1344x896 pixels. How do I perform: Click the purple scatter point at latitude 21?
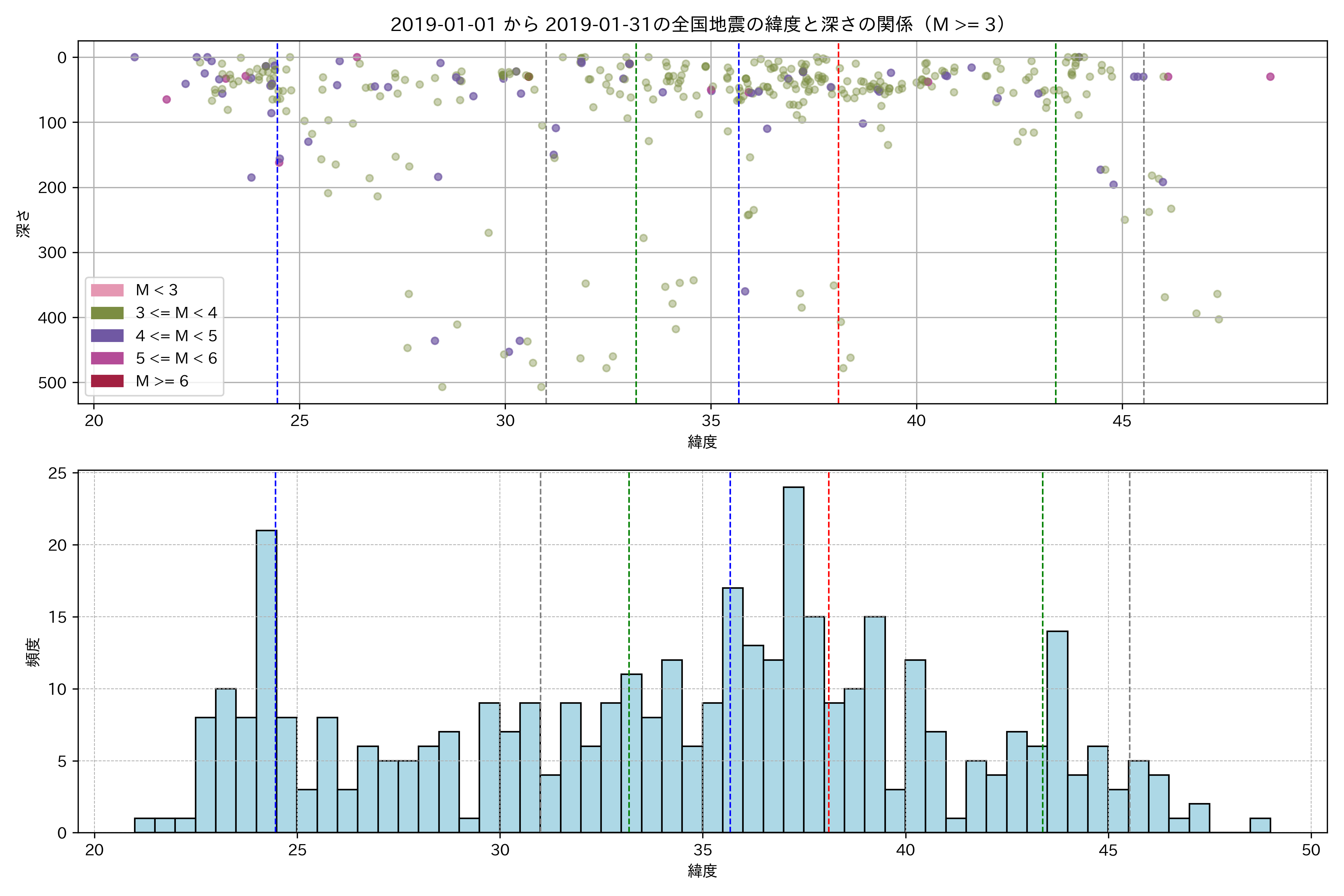click(134, 57)
